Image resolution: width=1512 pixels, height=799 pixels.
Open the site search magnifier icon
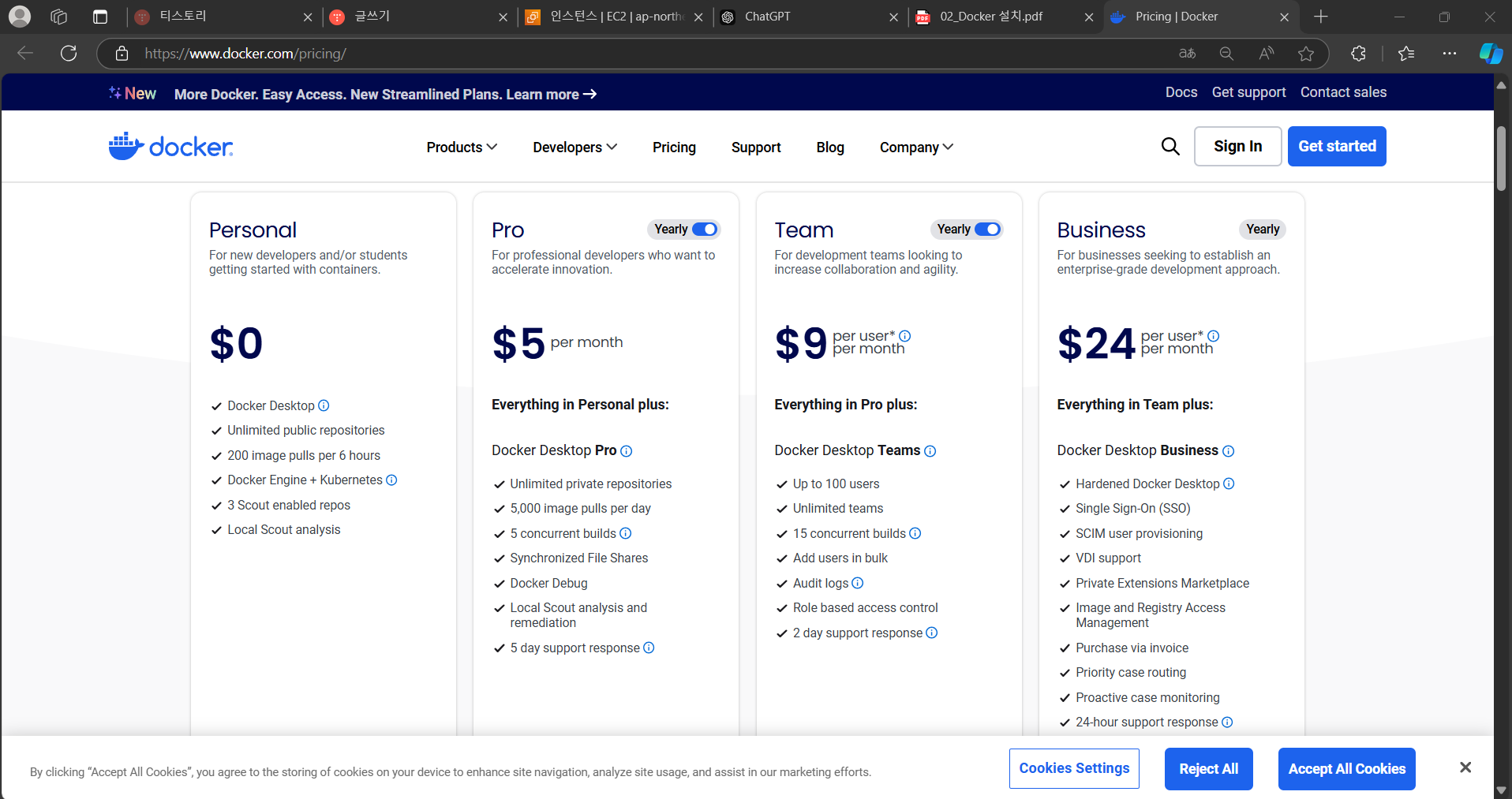(x=1170, y=146)
